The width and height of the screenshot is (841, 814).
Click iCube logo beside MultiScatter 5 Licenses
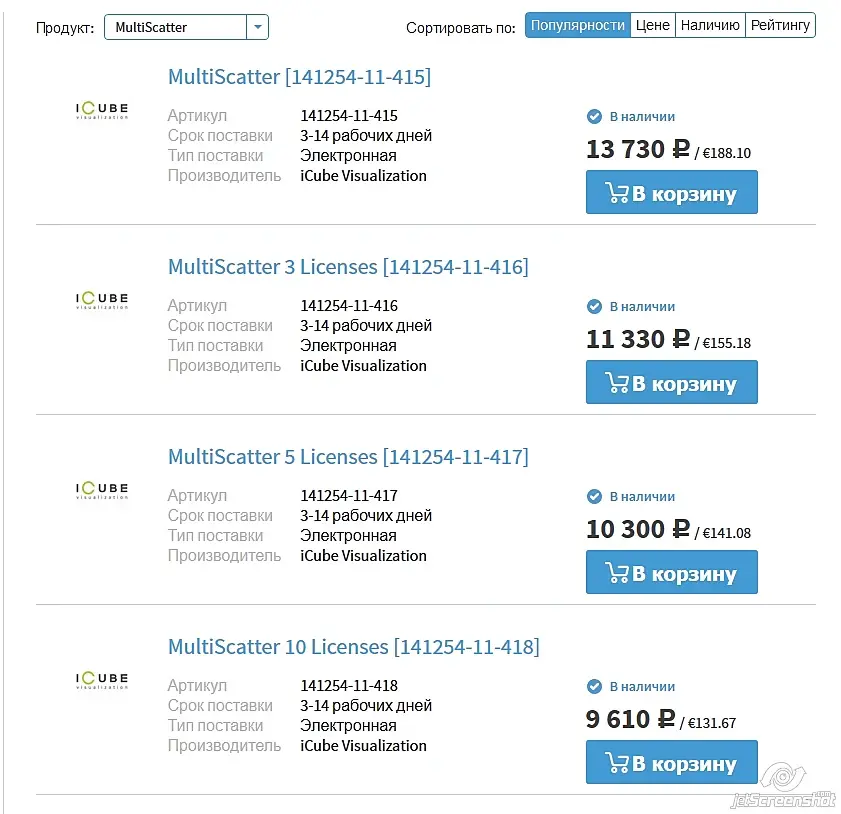(102, 490)
